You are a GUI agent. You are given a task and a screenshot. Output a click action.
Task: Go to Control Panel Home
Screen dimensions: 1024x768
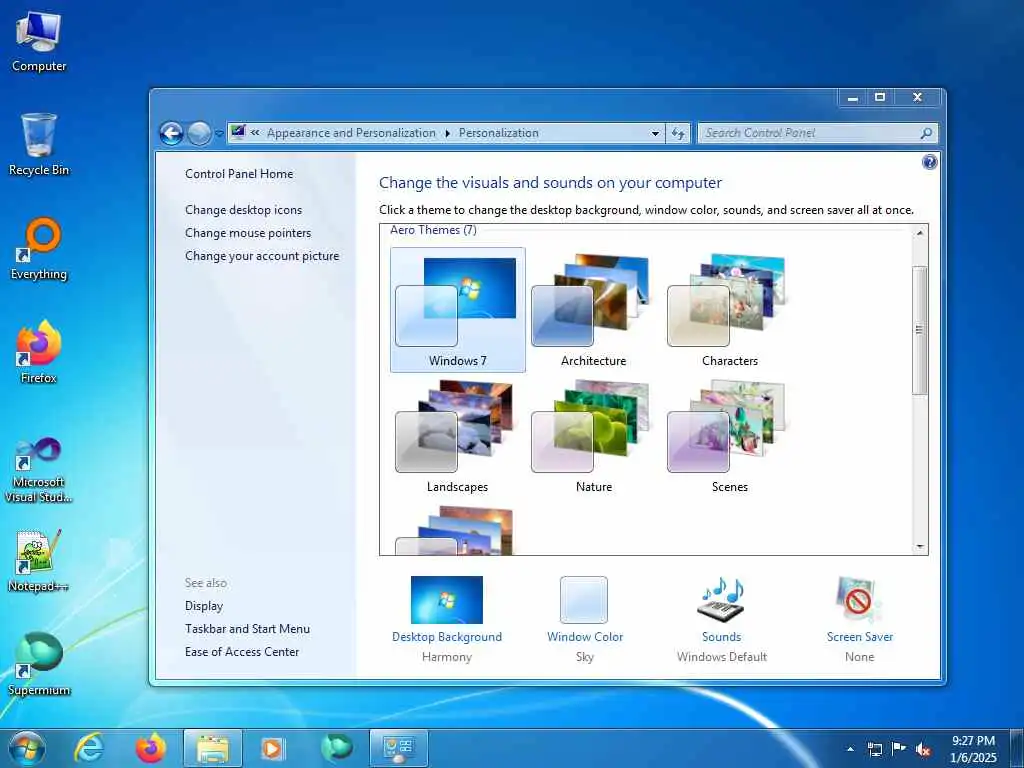click(x=239, y=174)
